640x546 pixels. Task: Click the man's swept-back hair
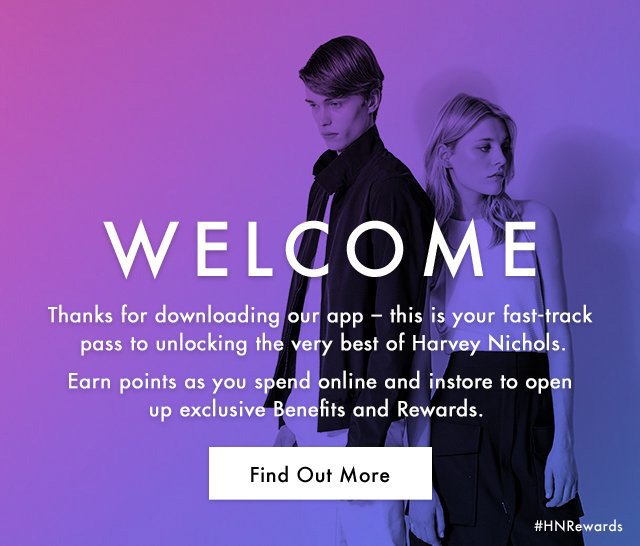coord(339,65)
